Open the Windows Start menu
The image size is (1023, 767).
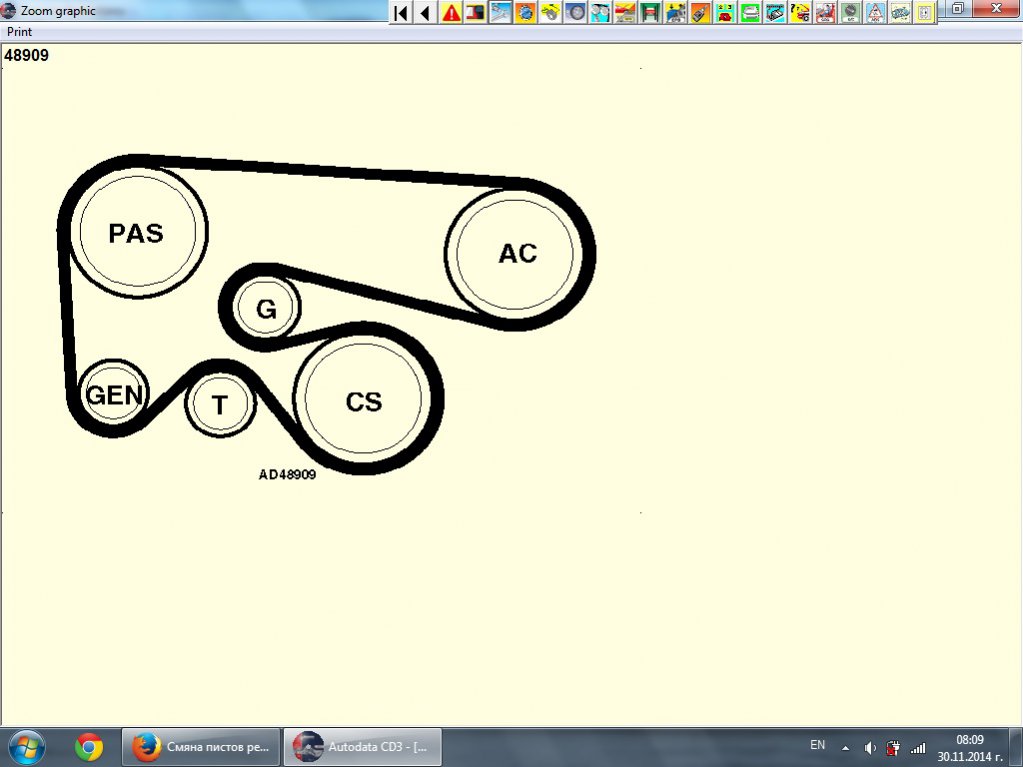[x=26, y=746]
